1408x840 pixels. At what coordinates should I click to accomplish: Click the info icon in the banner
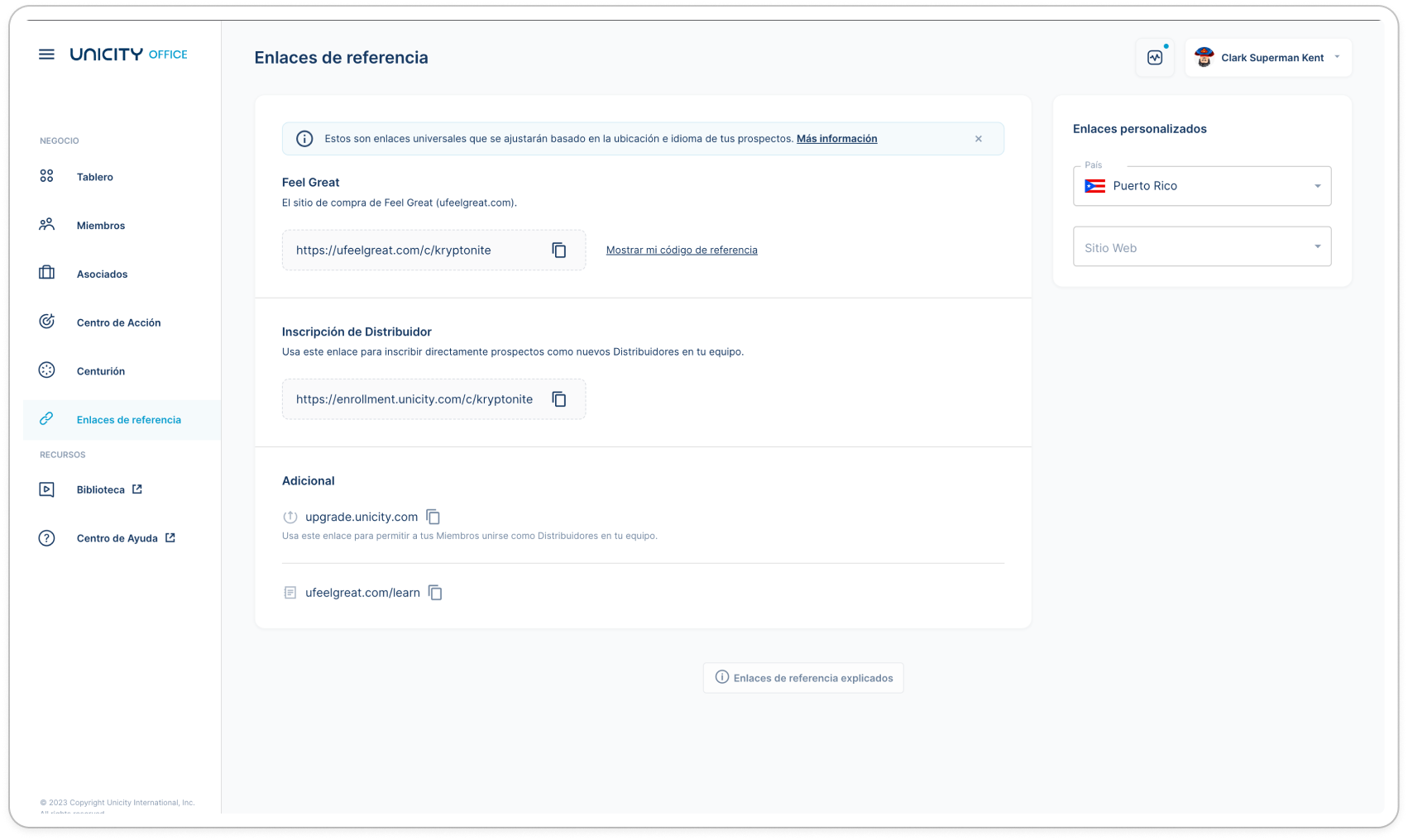(304, 139)
